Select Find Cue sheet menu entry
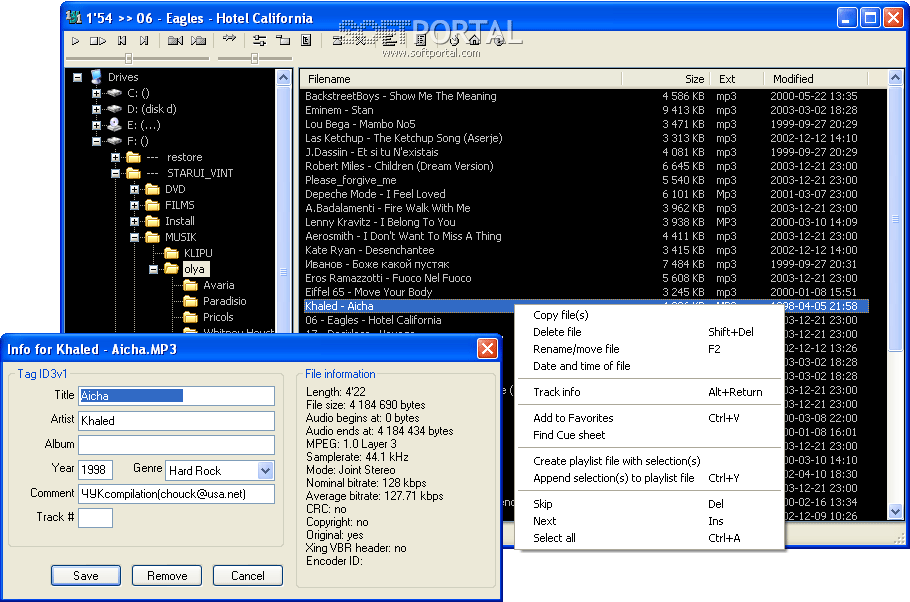Viewport: 910px width, 602px height. (x=649, y=435)
